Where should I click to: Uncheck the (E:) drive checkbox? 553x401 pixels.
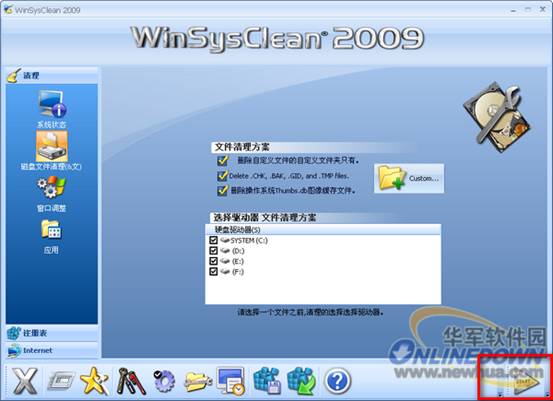click(213, 261)
